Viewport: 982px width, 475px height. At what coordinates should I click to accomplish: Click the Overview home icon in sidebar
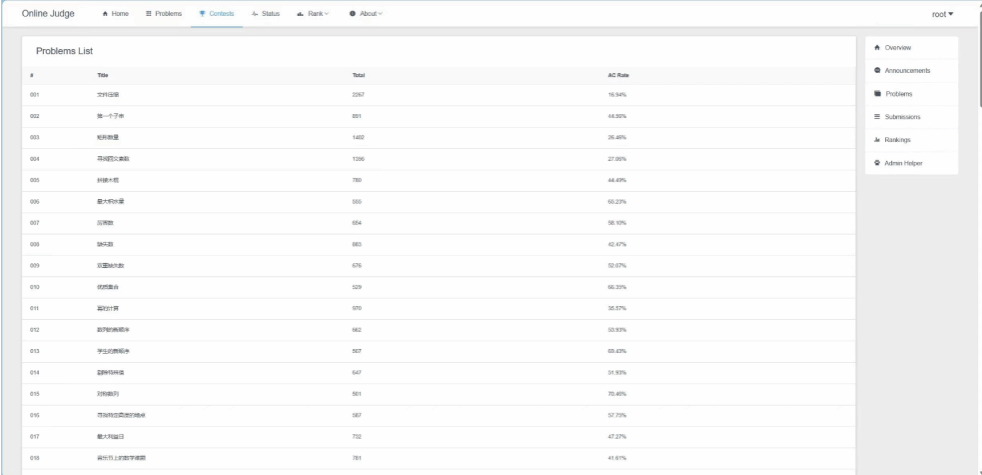pyautogui.click(x=877, y=47)
